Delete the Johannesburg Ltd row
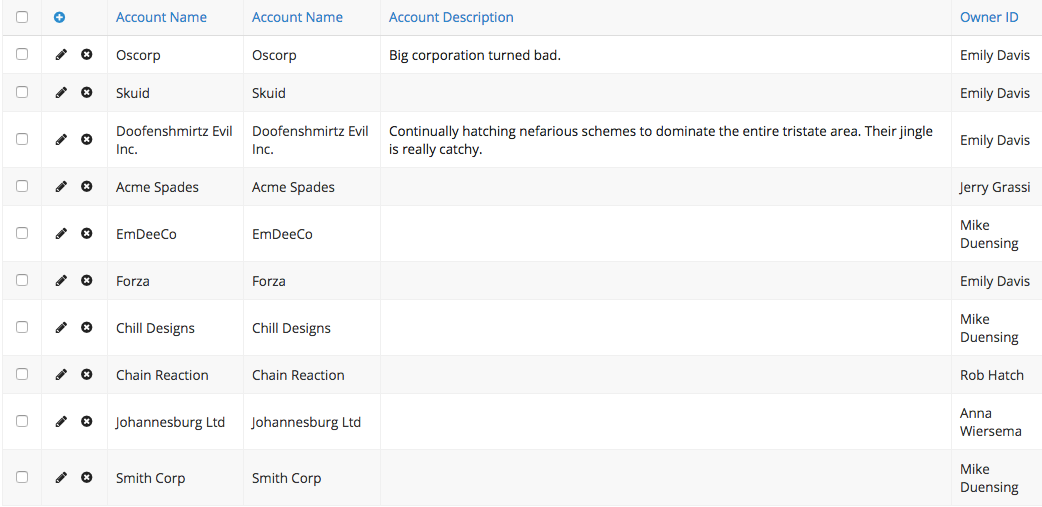The image size is (1042, 507). (86, 421)
